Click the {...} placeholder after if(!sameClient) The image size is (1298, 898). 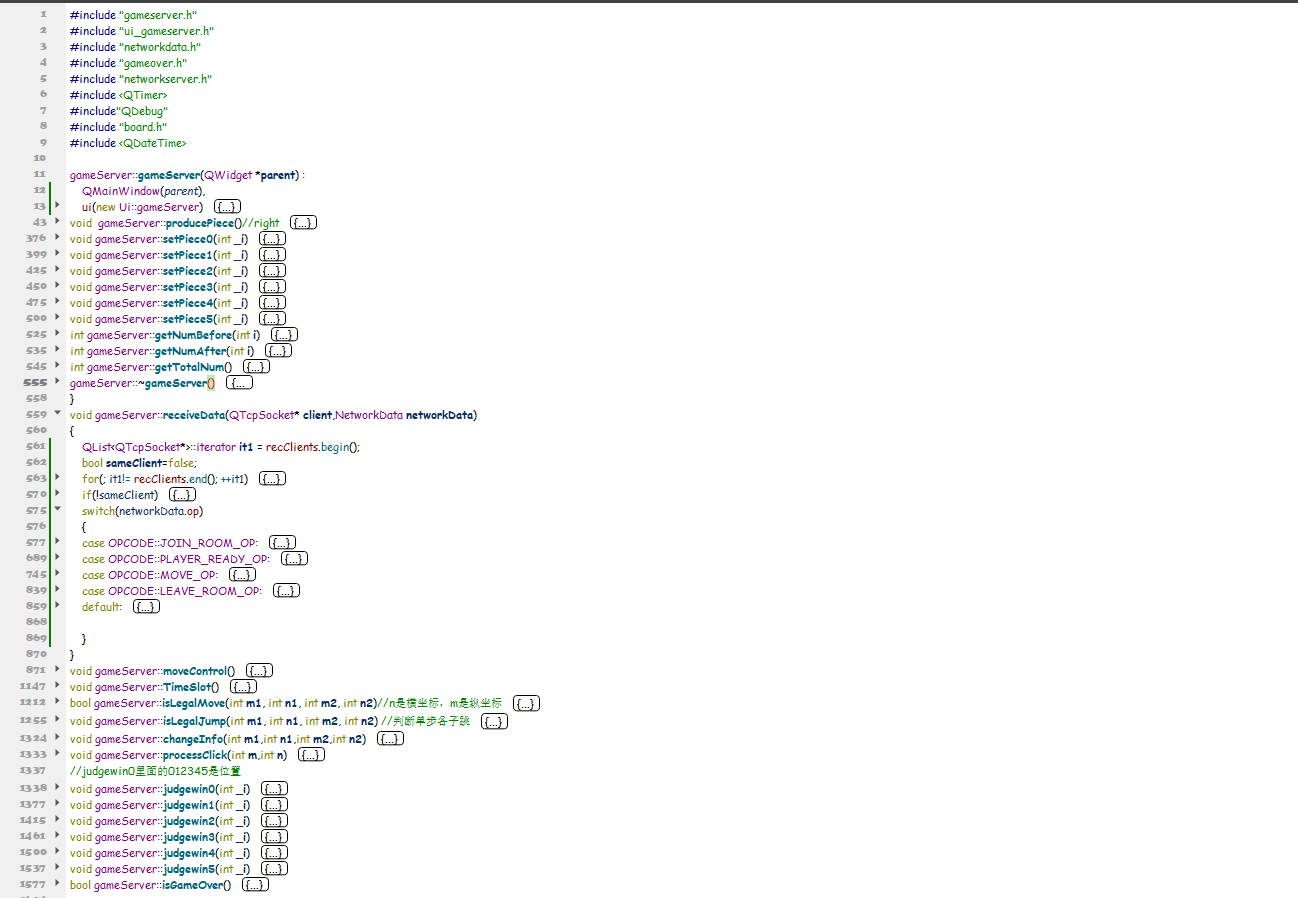182,495
